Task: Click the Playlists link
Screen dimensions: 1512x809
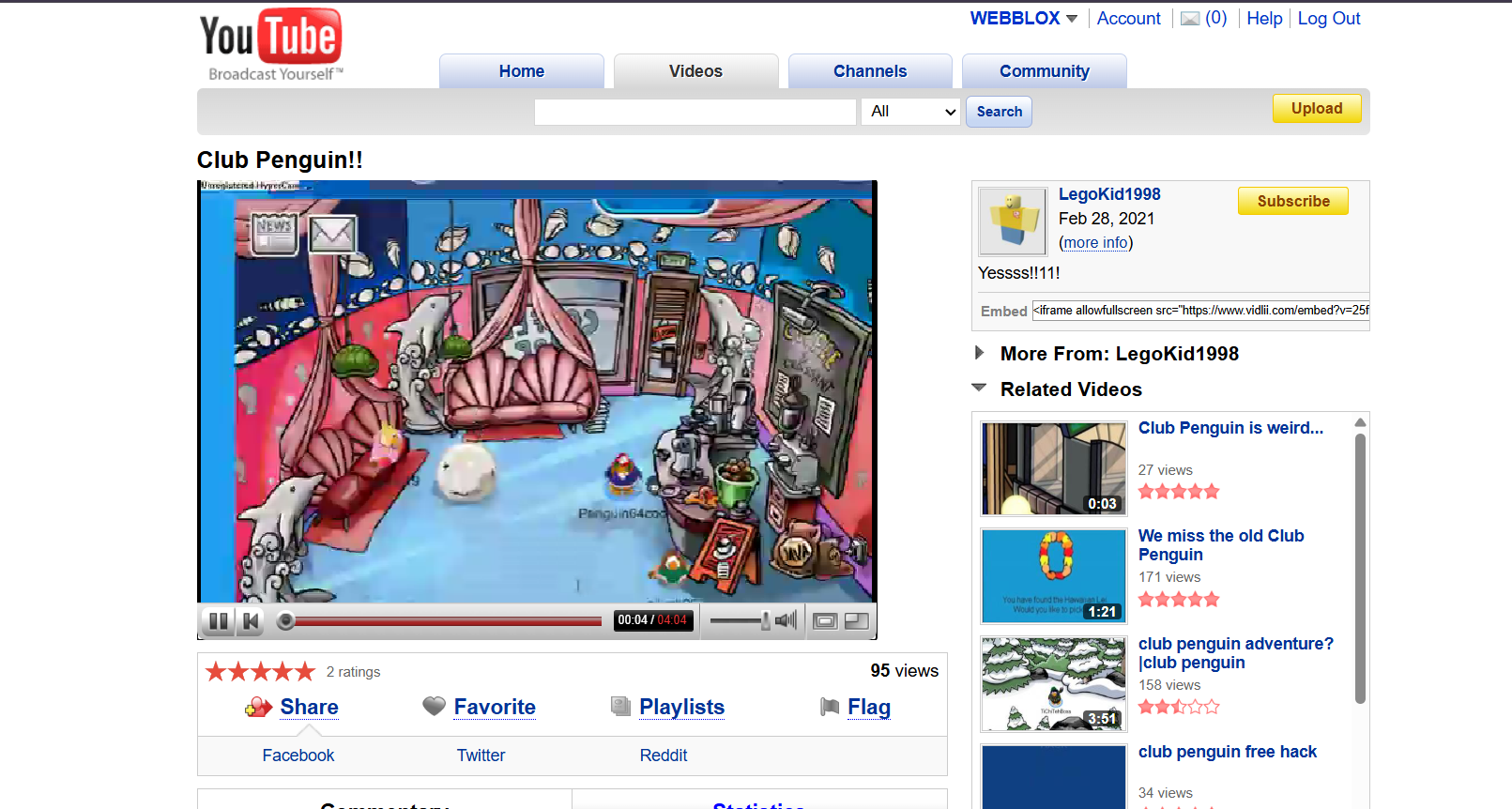Action: pos(682,707)
